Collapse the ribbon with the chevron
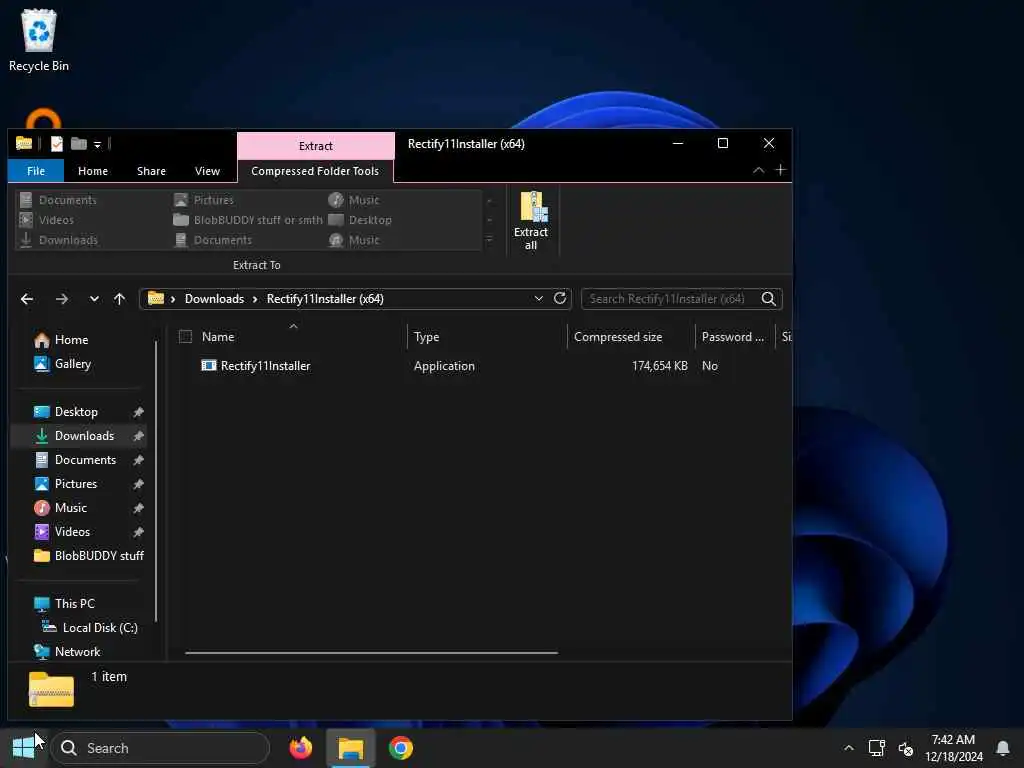 coord(758,170)
